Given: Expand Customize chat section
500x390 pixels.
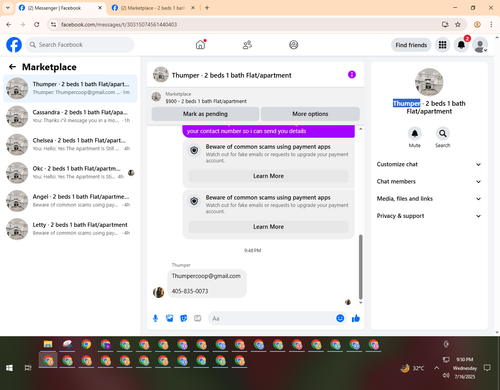Looking at the screenshot, I should point(429,164).
